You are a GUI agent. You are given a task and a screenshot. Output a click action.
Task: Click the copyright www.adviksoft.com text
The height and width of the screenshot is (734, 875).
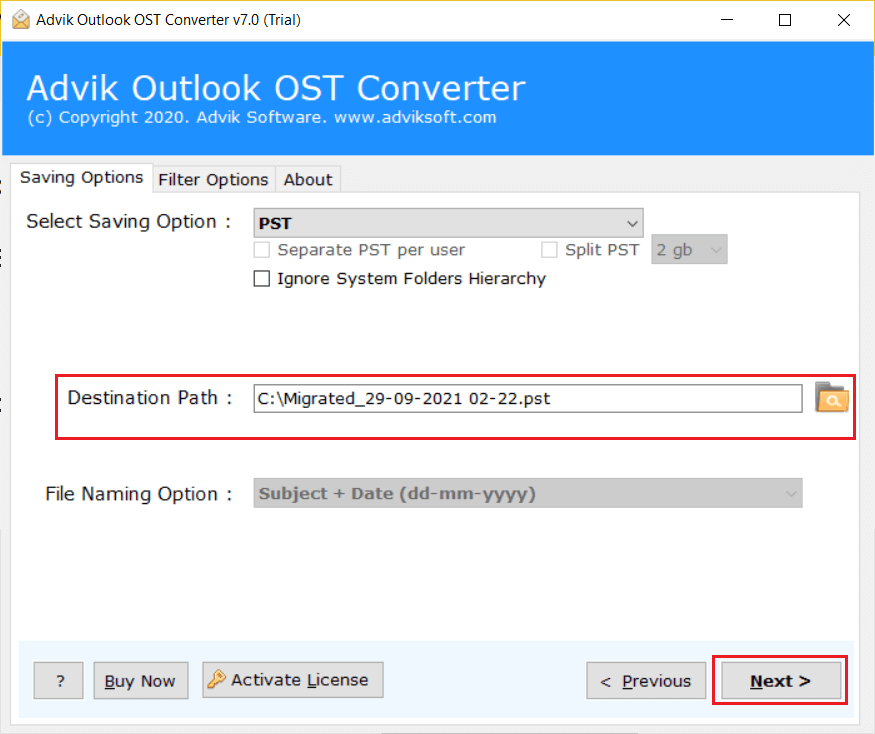[x=262, y=117]
